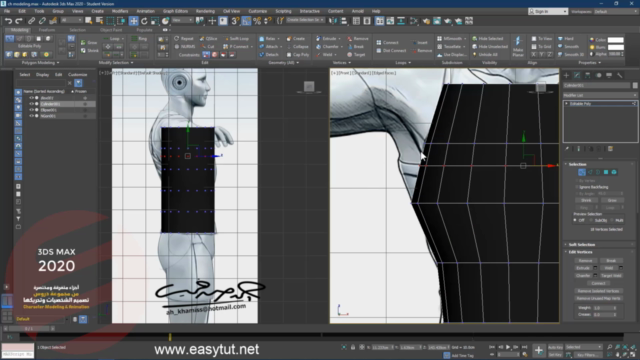Click the vertex Illum swatch
This screenshot has height=360, width=640.
[616, 47]
